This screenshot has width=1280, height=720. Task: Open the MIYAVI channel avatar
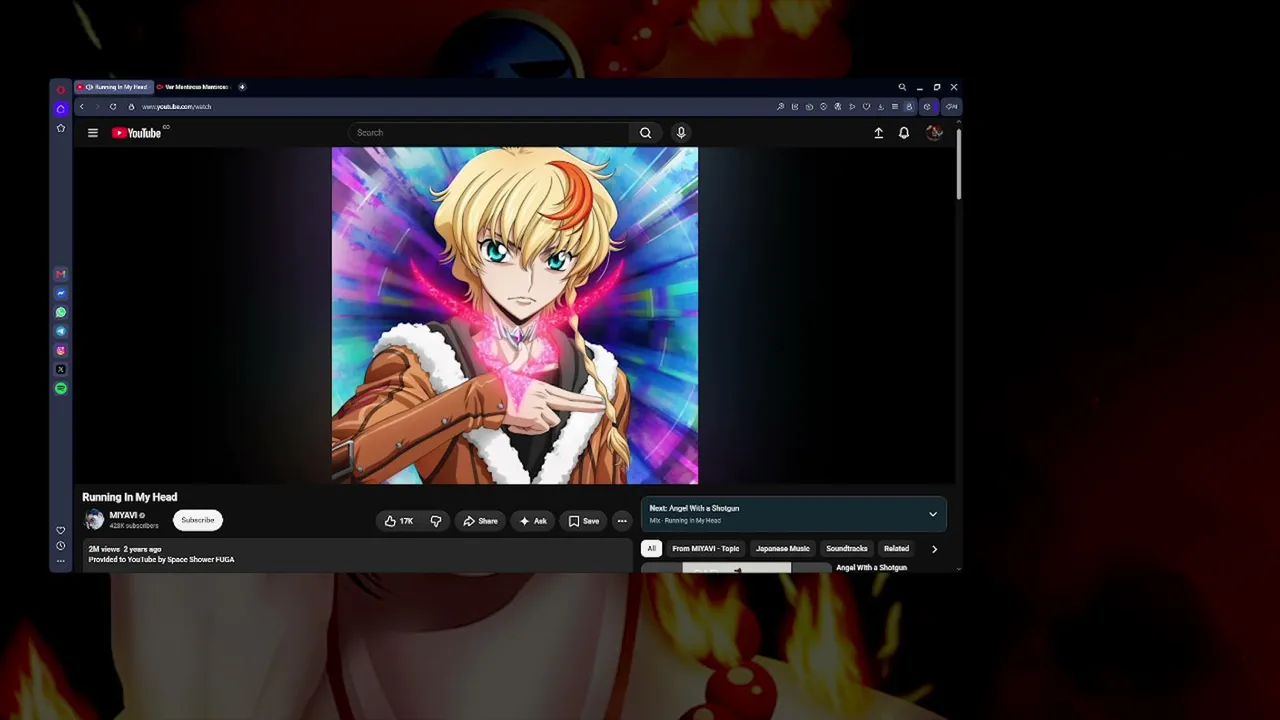[x=94, y=520]
